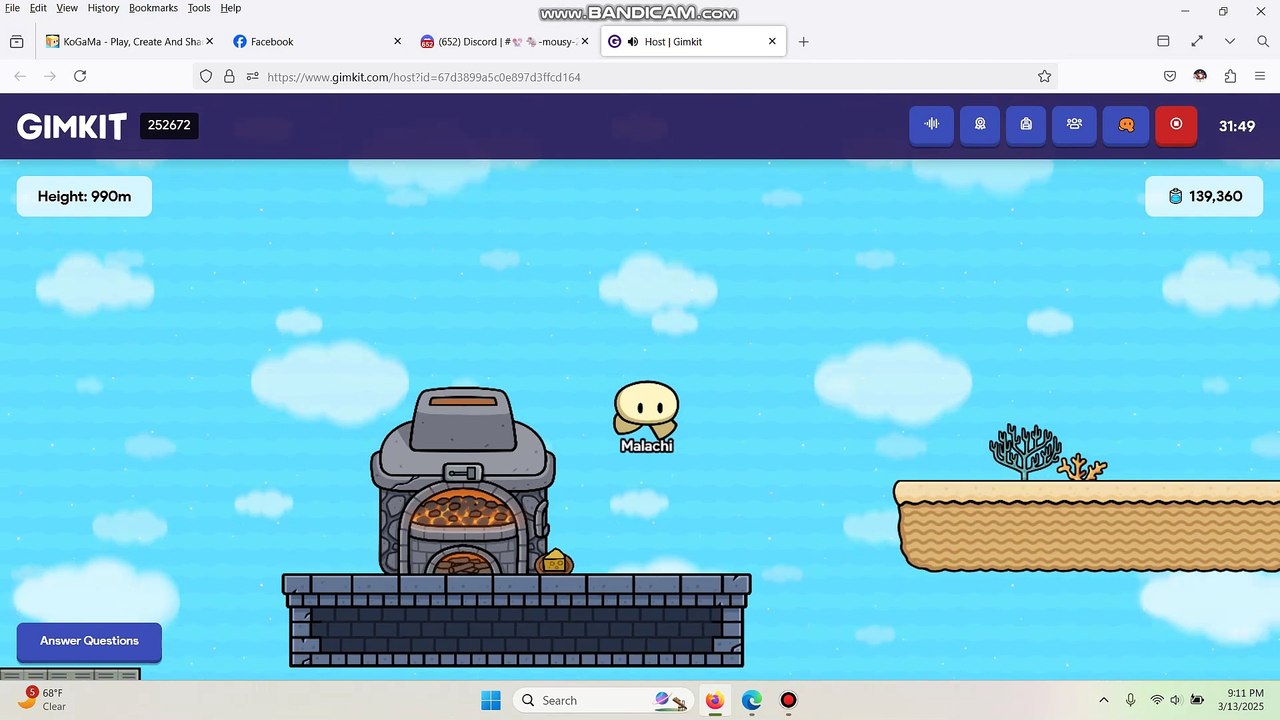The image size is (1280, 720).
Task: Open a new browser tab
Action: [x=803, y=42]
